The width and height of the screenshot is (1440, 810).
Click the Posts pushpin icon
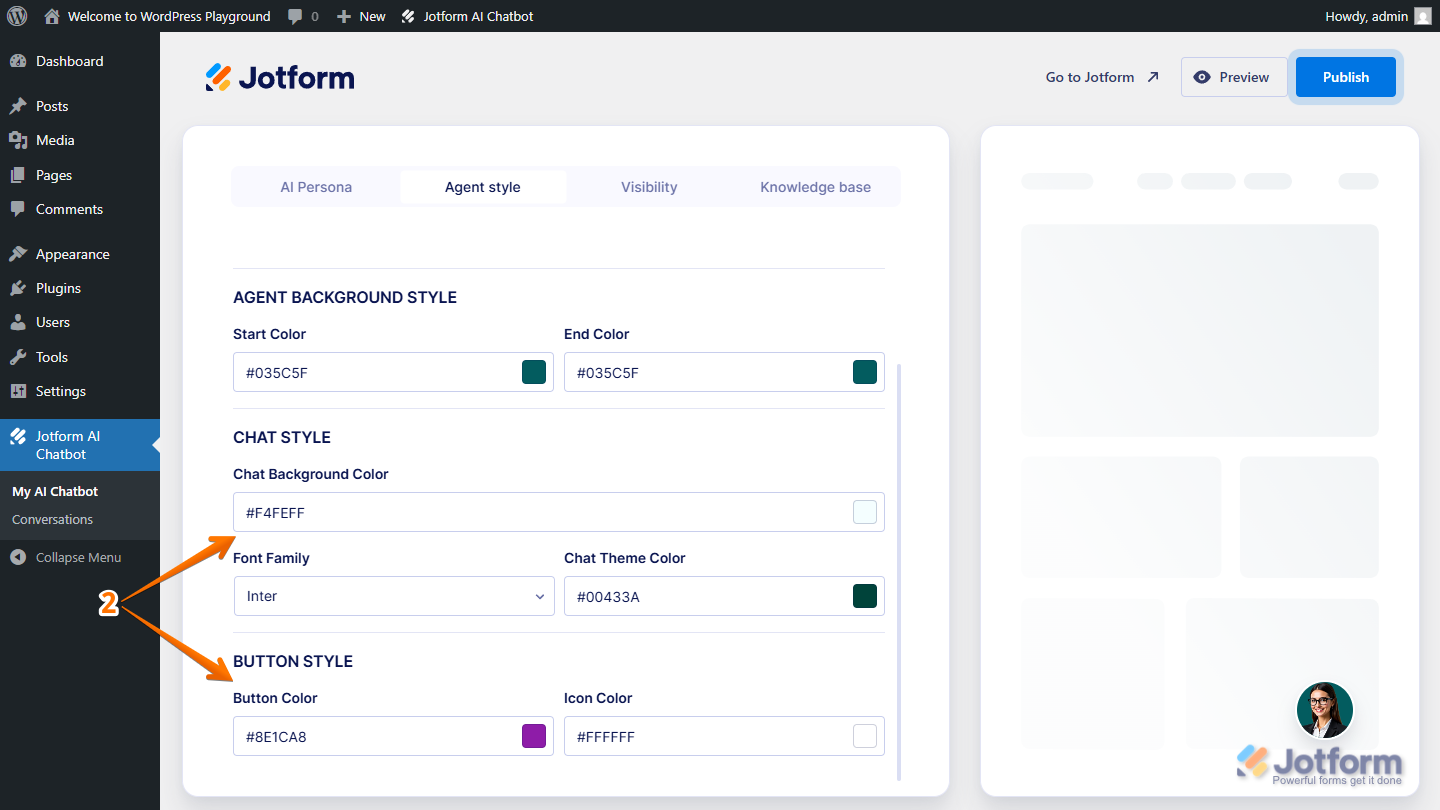pos(18,106)
